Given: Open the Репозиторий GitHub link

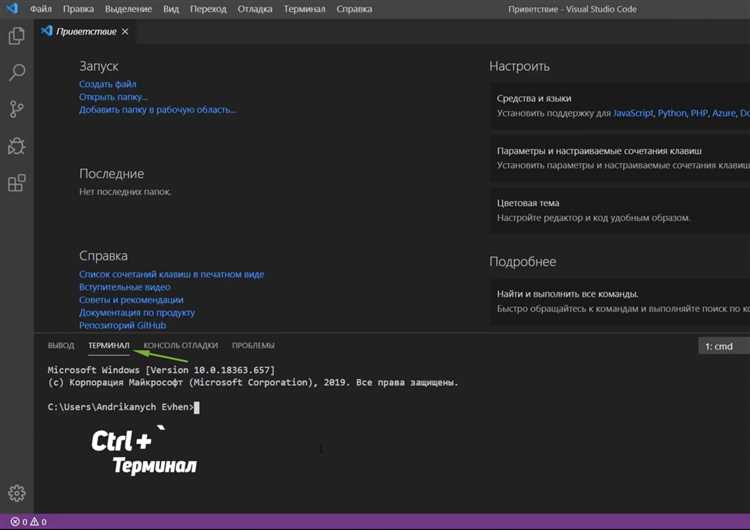Looking at the screenshot, I should click(x=122, y=325).
